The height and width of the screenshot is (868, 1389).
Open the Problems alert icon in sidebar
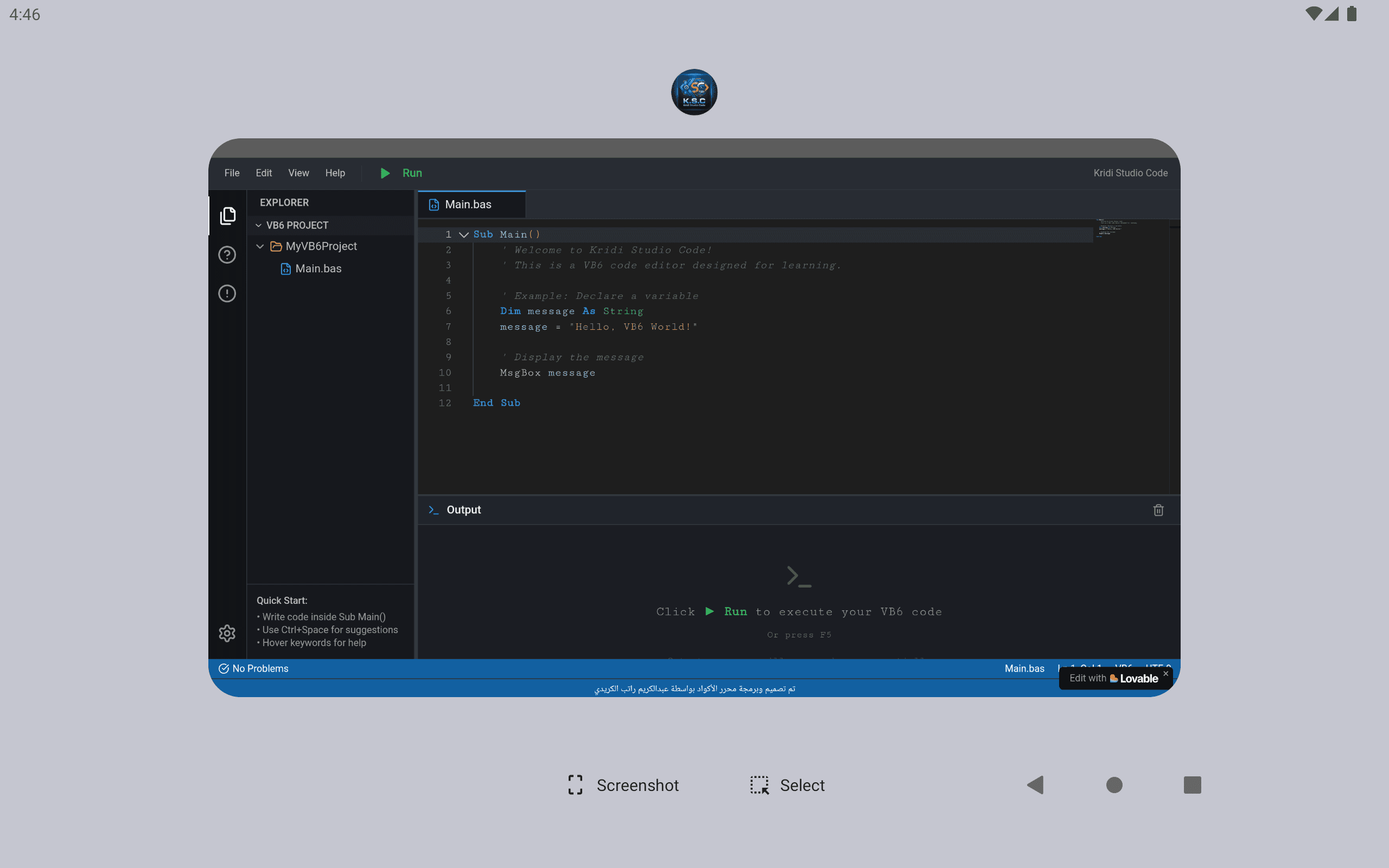point(227,293)
